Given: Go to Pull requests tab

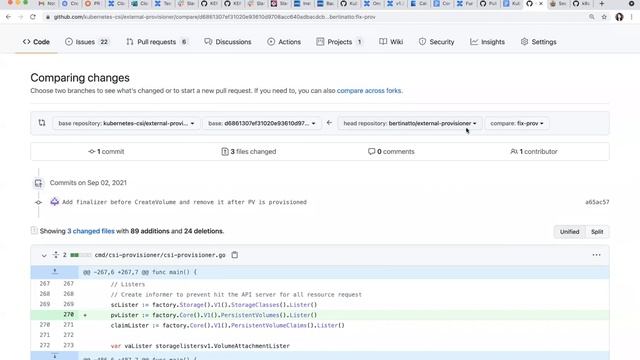Looking at the screenshot, I should (x=157, y=42).
